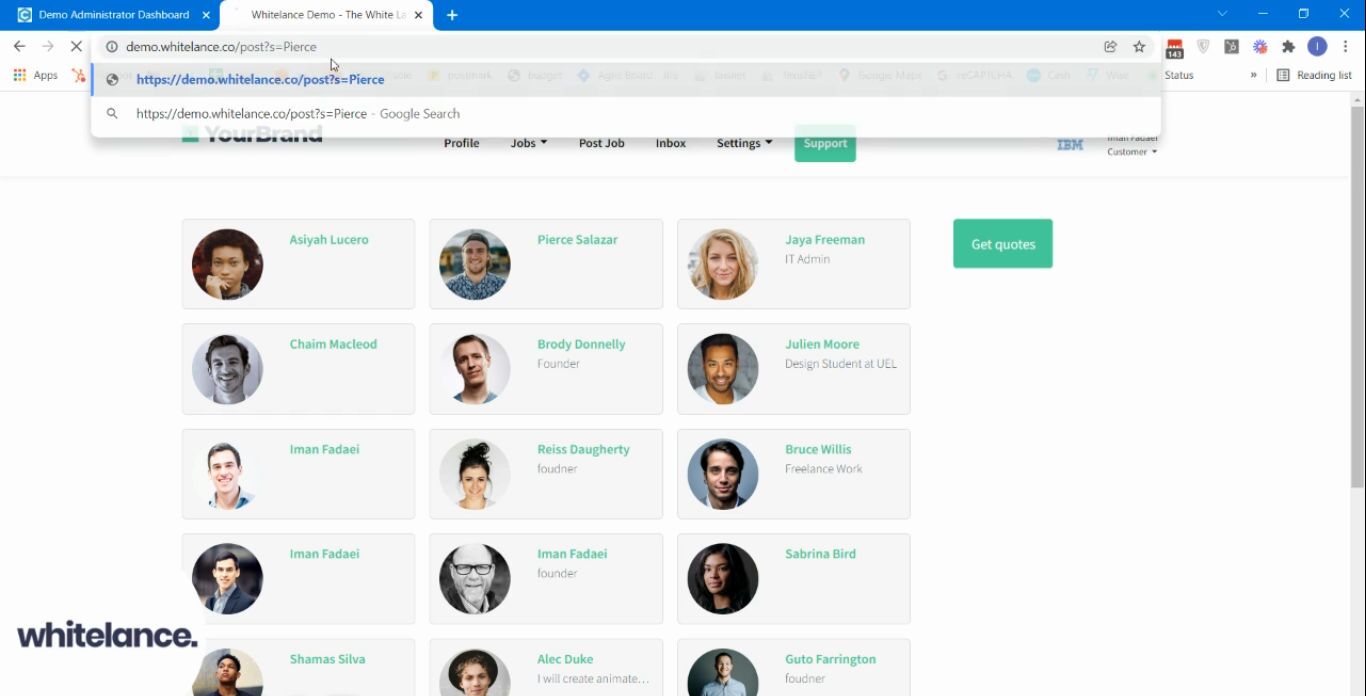Viewport: 1366px width, 696px height.
Task: Close the Demo Administrator Dashboard tab
Action: pyautogui.click(x=206, y=15)
